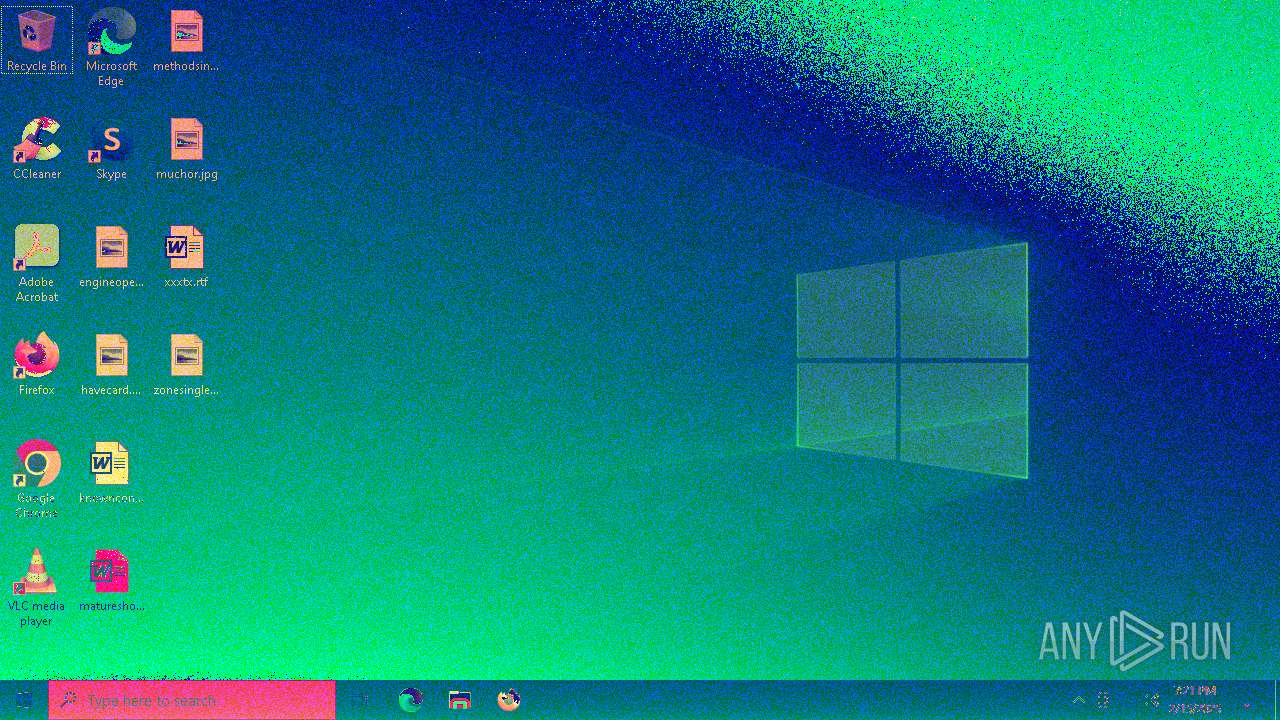
Task: Launch Microsoft Edge from the taskbar
Action: [x=410, y=700]
